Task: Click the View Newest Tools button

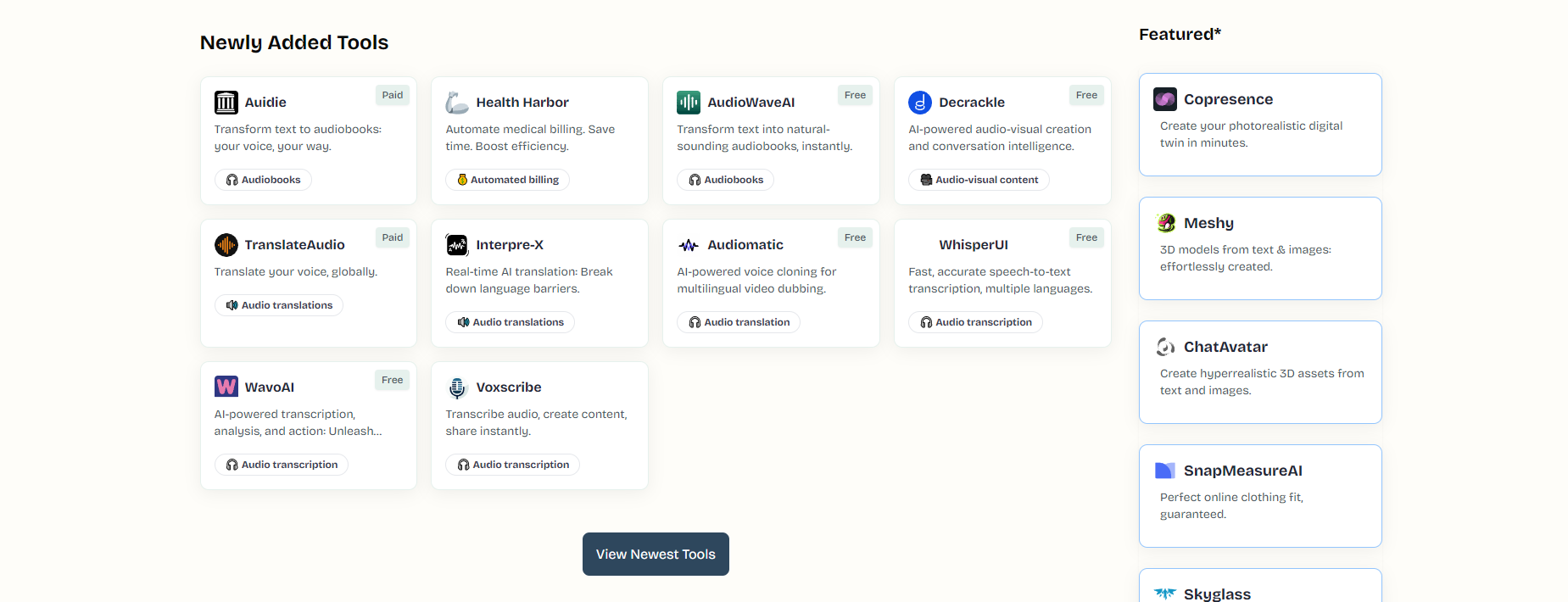Action: [656, 555]
